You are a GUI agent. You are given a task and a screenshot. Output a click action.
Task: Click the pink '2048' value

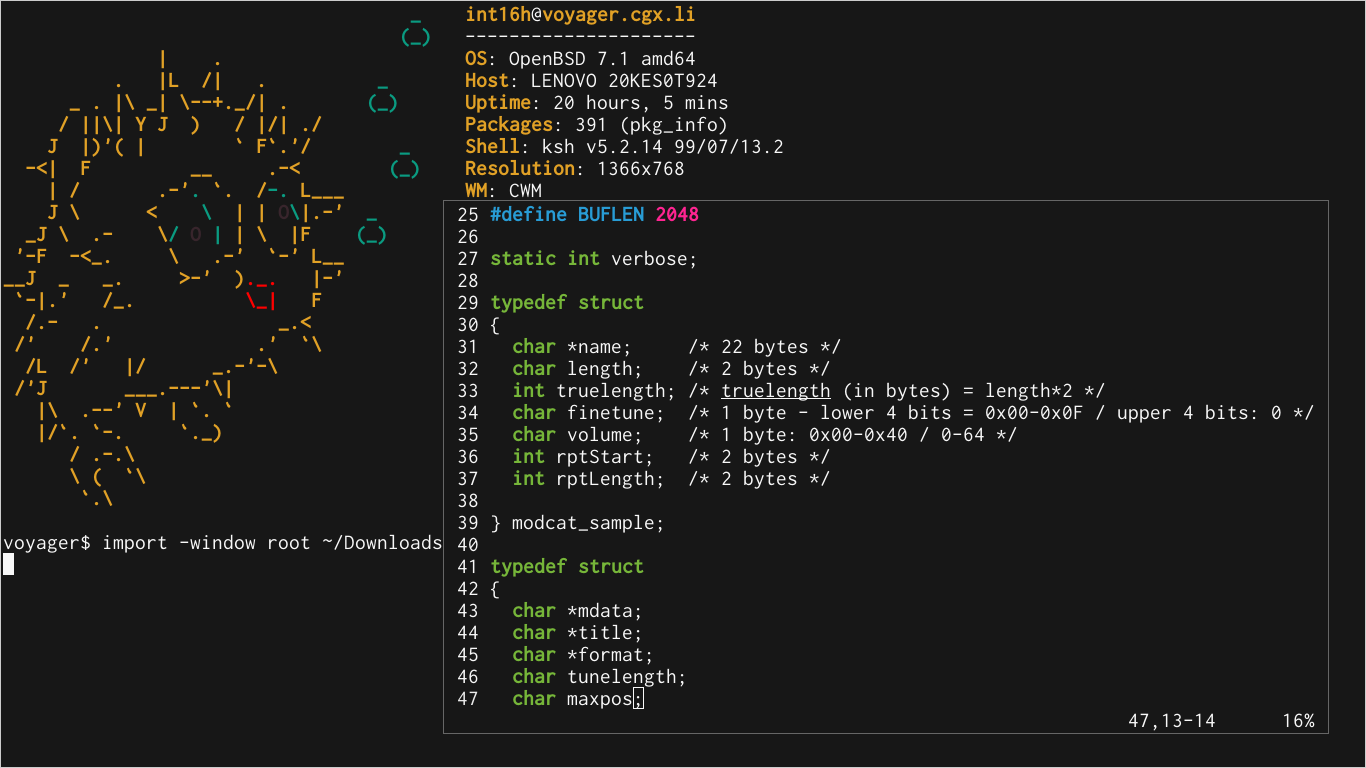pos(678,215)
